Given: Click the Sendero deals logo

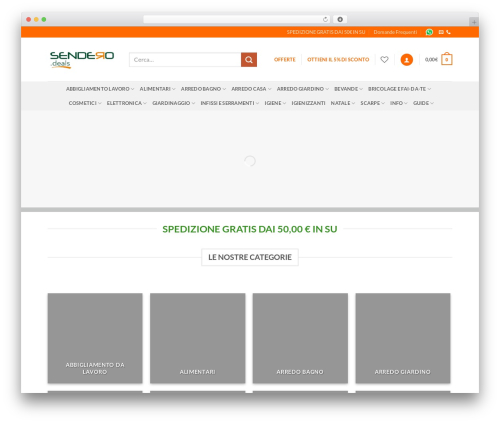Looking at the screenshot, I should (x=82, y=60).
